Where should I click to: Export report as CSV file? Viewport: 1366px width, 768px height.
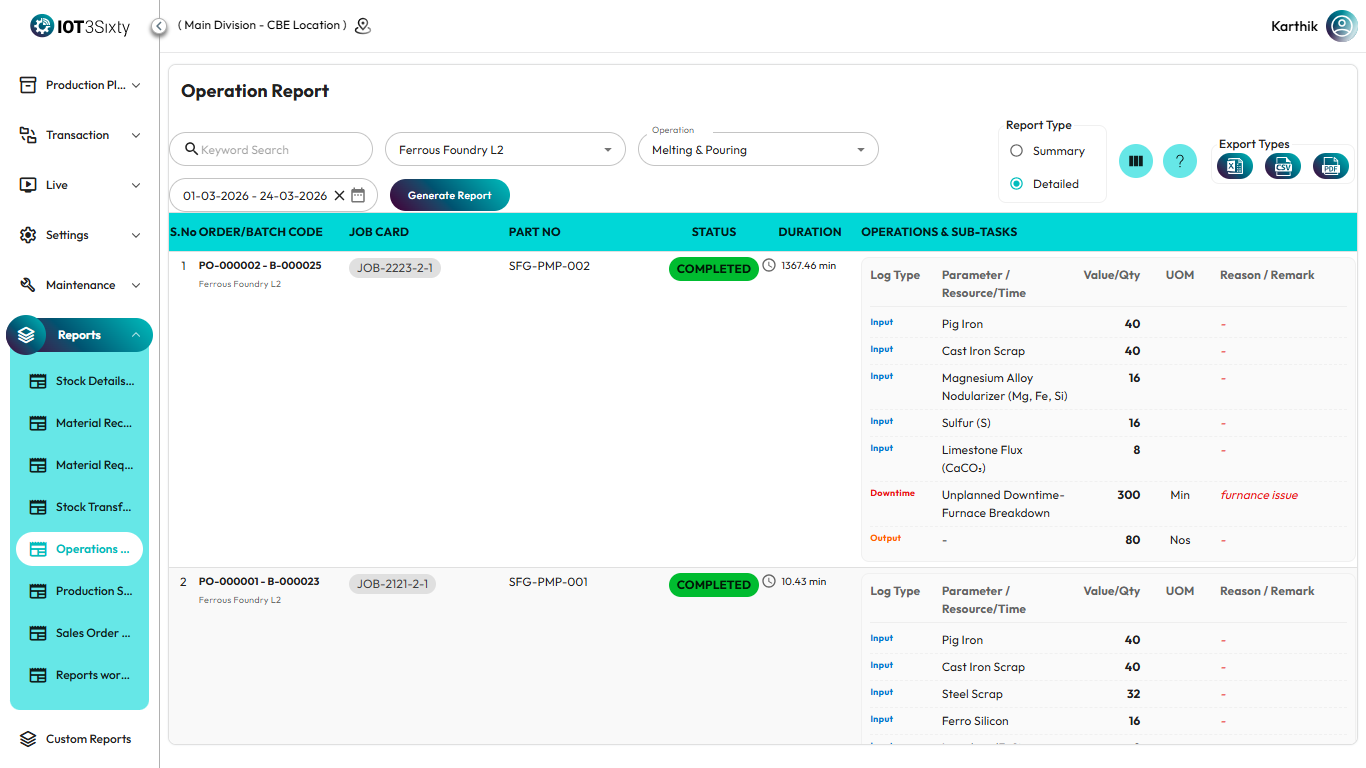point(1282,166)
